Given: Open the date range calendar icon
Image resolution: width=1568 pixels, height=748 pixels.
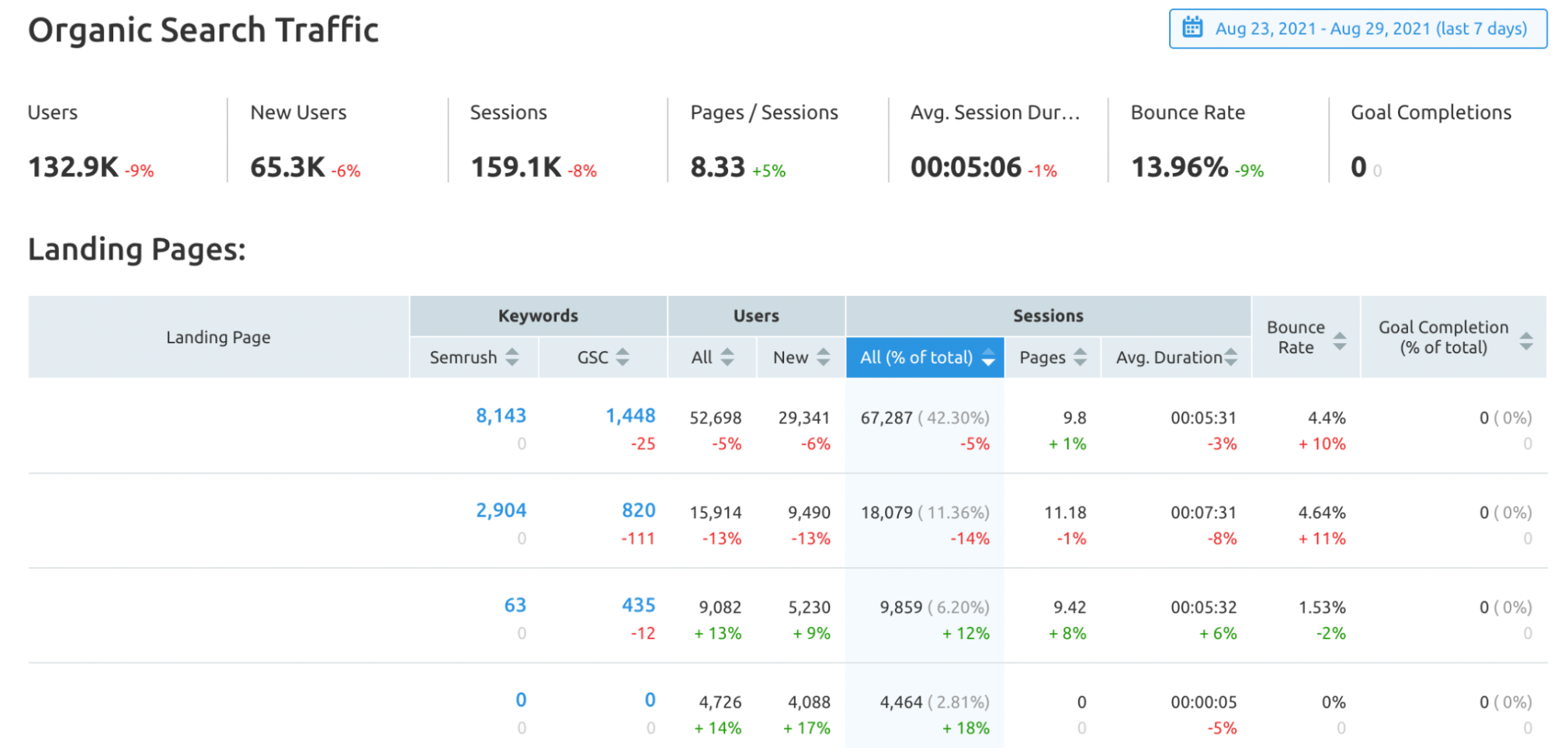Looking at the screenshot, I should [1190, 28].
